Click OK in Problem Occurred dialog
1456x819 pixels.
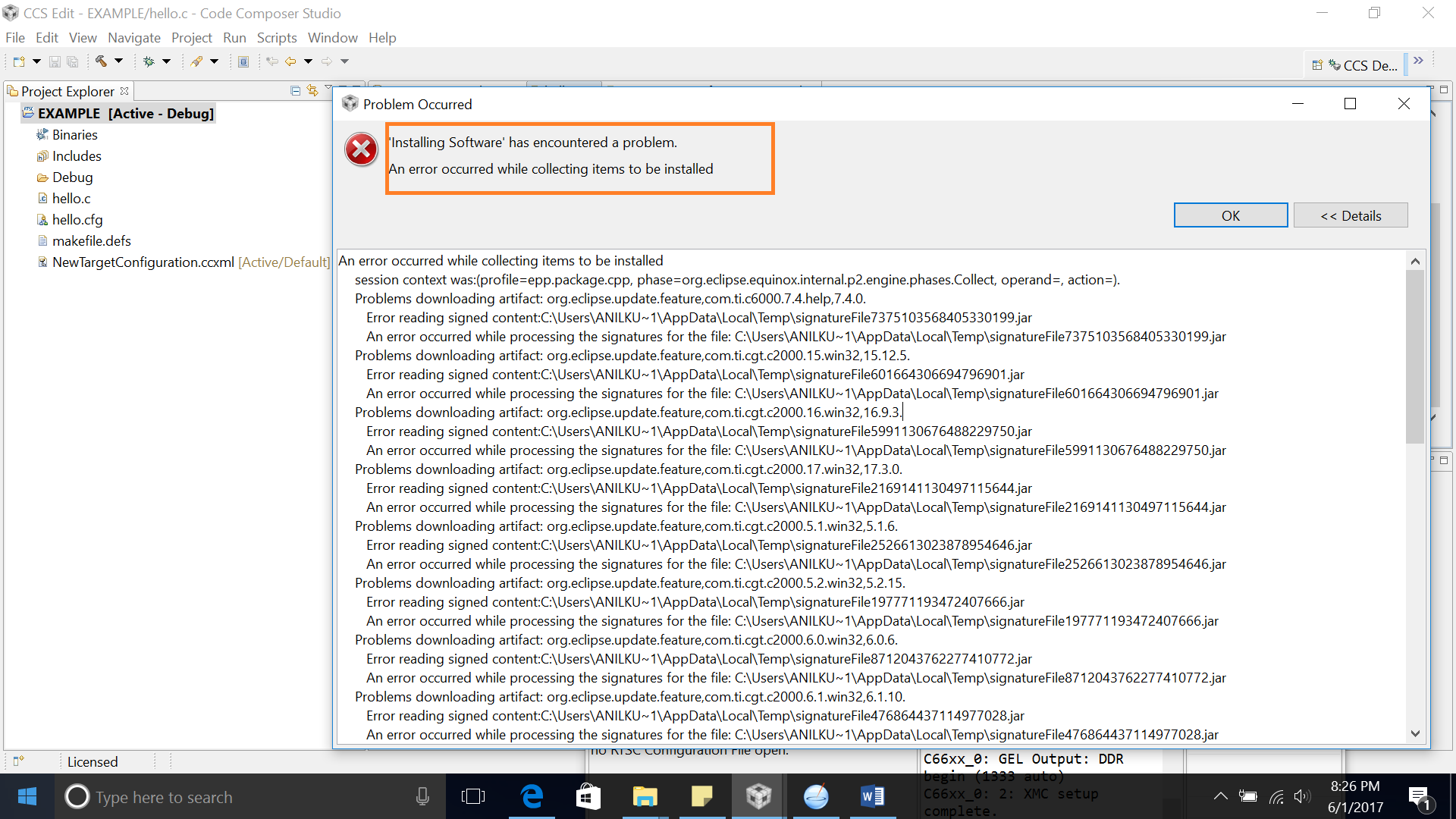[1231, 215]
